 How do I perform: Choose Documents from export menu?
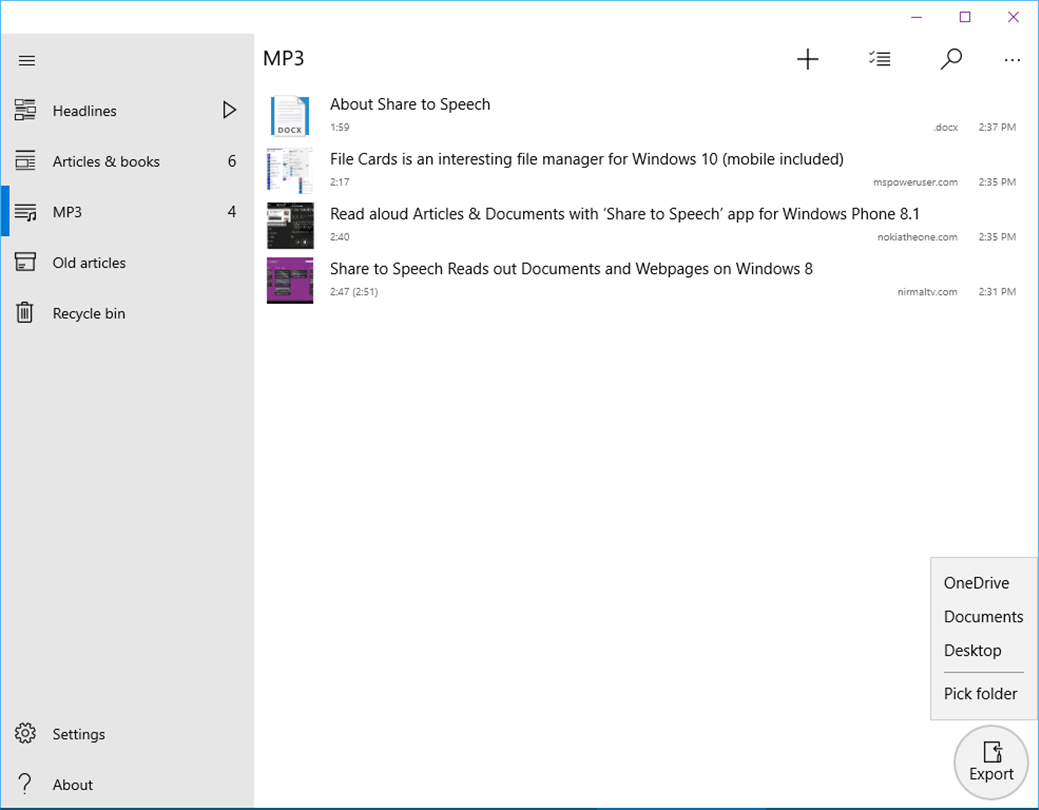(x=983, y=616)
